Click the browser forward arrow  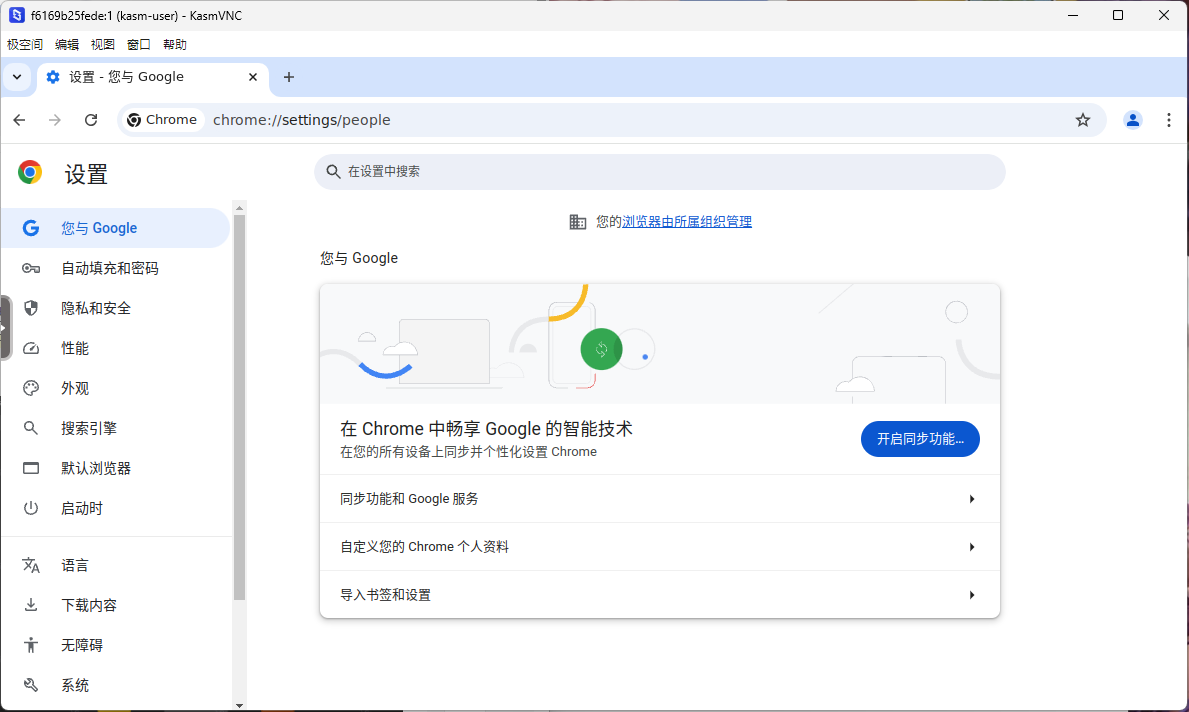(x=55, y=120)
